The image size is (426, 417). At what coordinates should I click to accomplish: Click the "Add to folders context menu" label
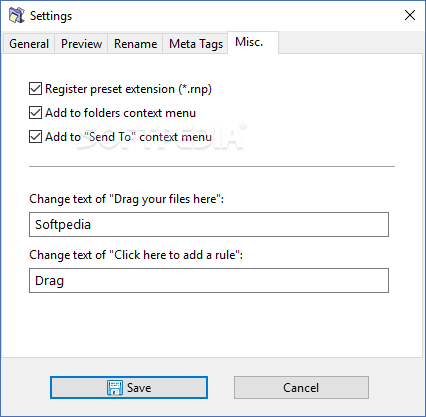tap(120, 113)
